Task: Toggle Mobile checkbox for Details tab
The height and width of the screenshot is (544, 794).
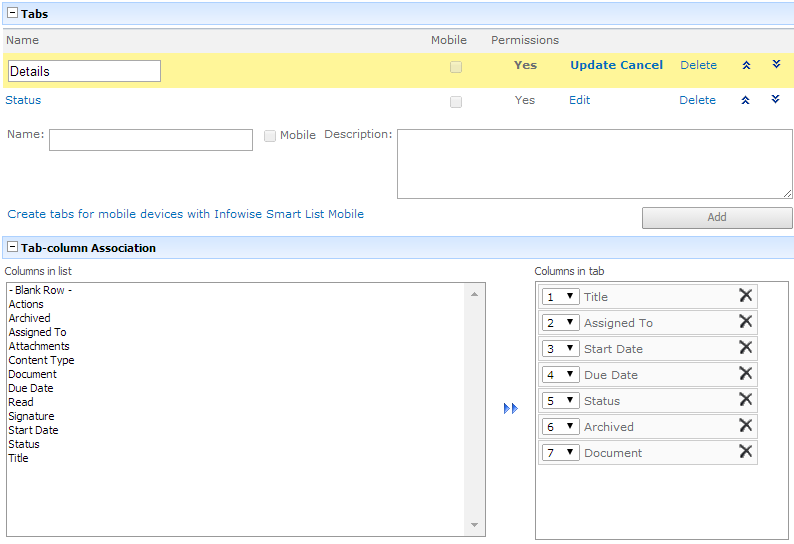Action: click(456, 67)
